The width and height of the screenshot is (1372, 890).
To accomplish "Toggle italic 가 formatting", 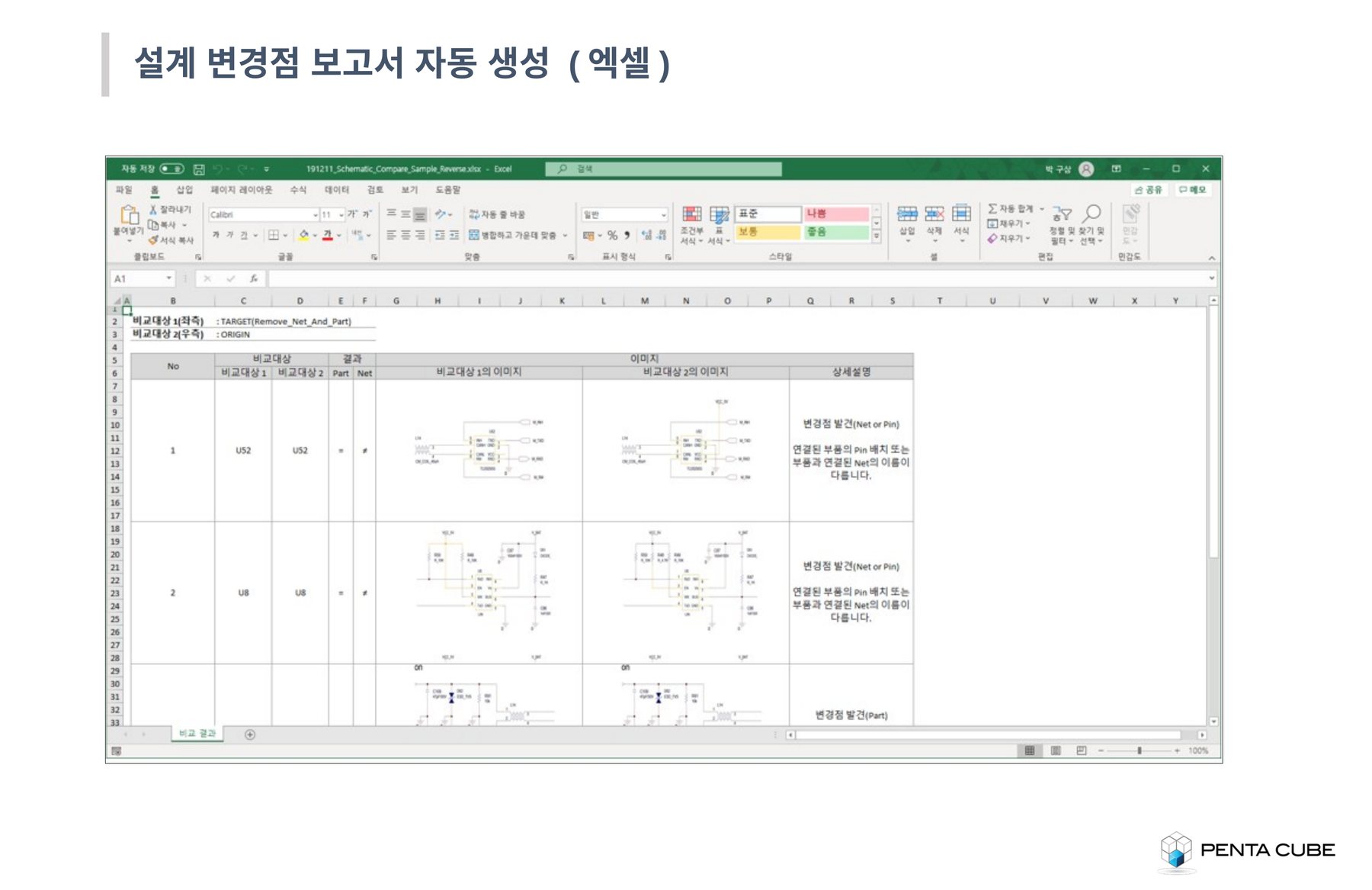I will [229, 235].
